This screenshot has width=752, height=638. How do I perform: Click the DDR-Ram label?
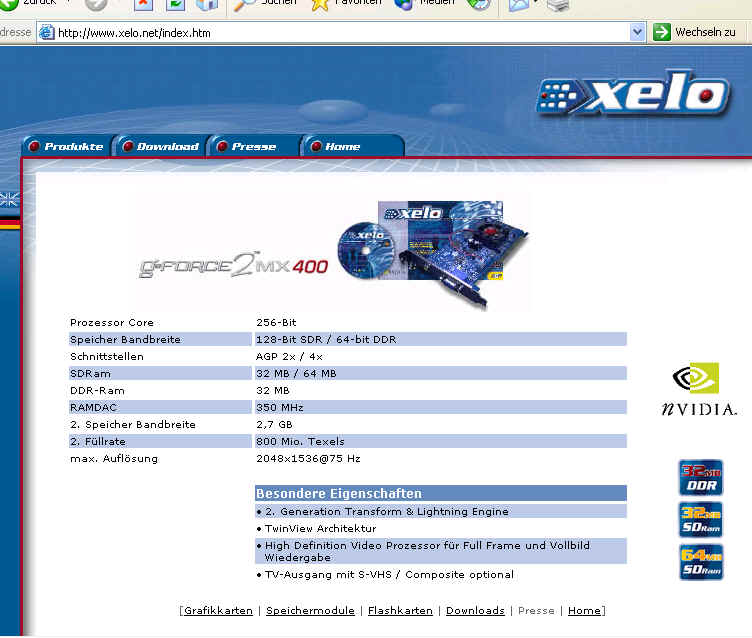97,390
